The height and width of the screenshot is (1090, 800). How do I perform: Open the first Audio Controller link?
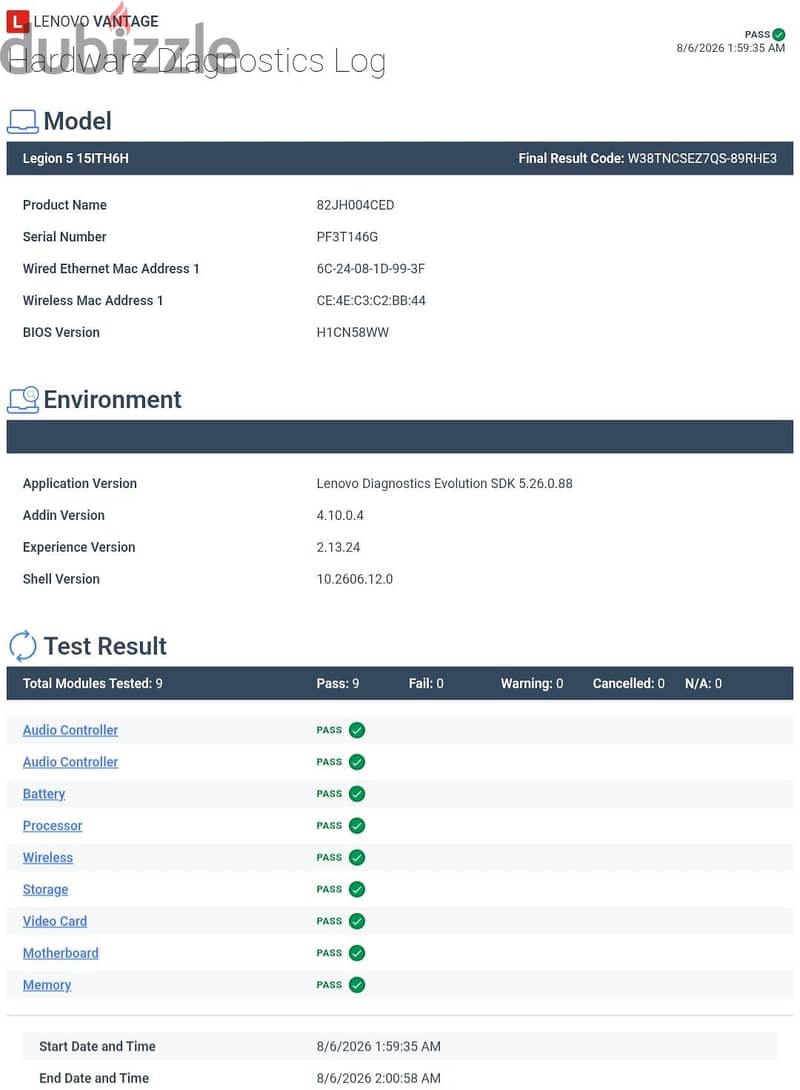70,730
